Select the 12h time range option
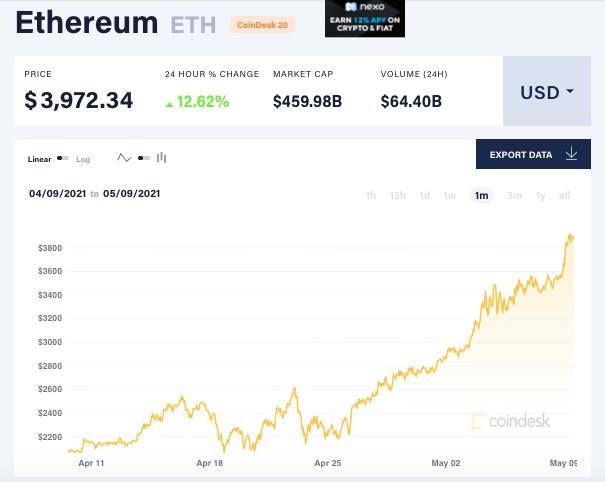 397,195
